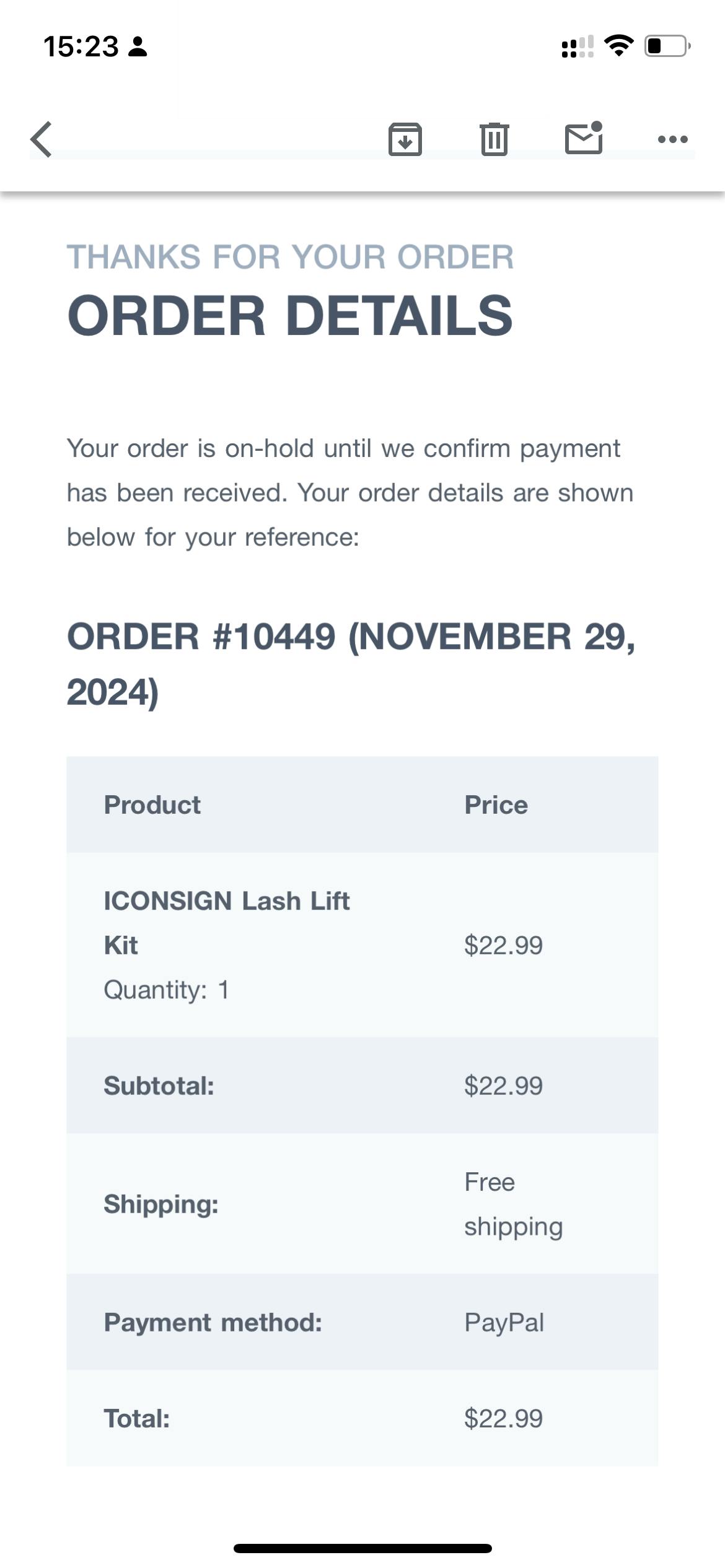Archive this order email
This screenshot has width=725, height=1568.
tap(405, 139)
